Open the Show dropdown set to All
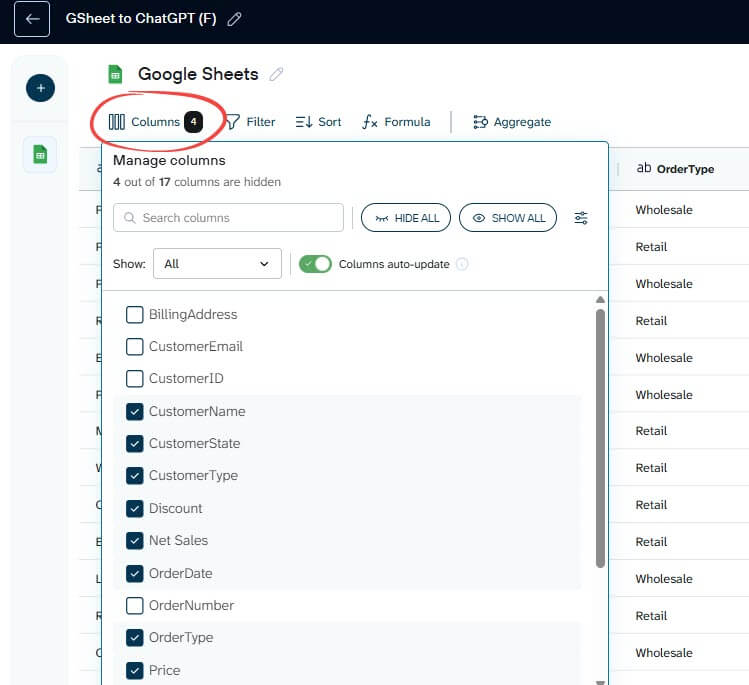749x685 pixels. [x=217, y=264]
